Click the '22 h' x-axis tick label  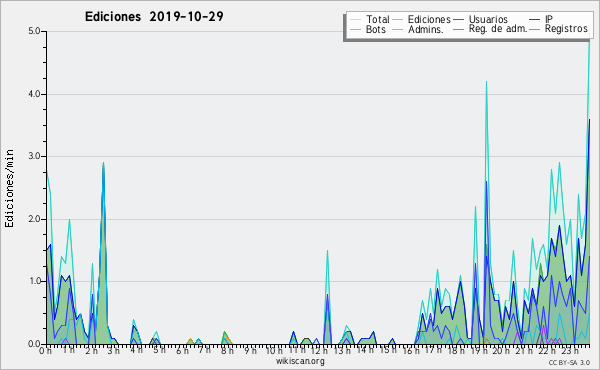547,351
